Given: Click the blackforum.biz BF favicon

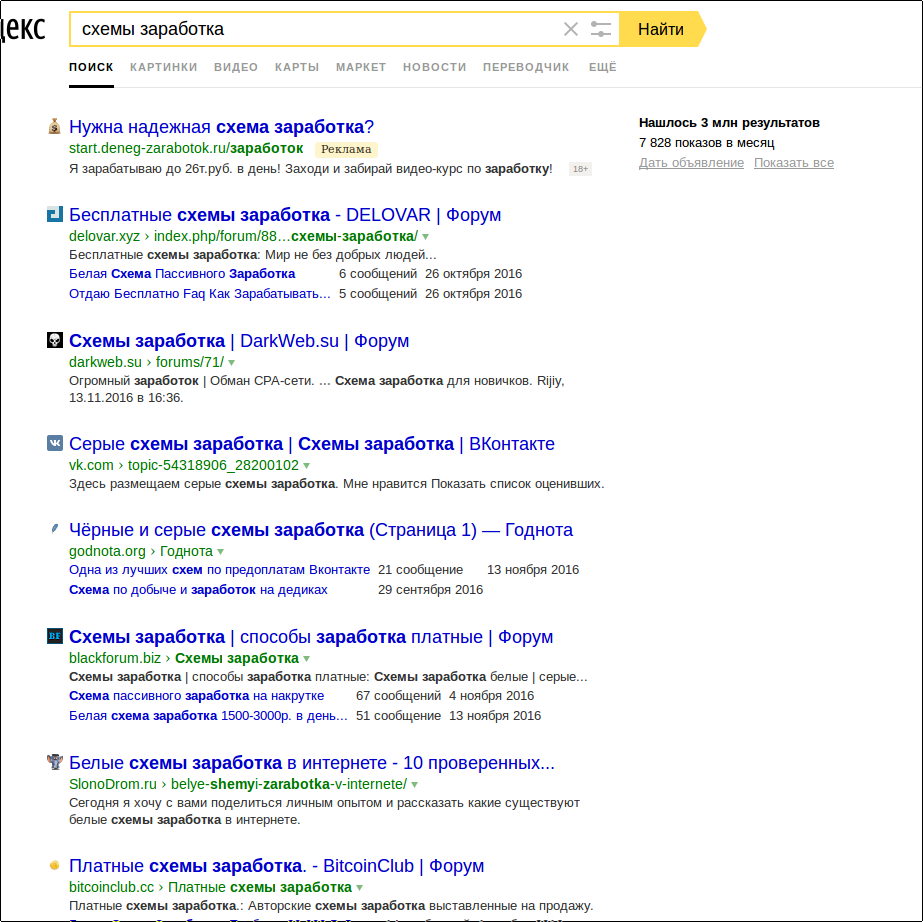Looking at the screenshot, I should pos(55,636).
